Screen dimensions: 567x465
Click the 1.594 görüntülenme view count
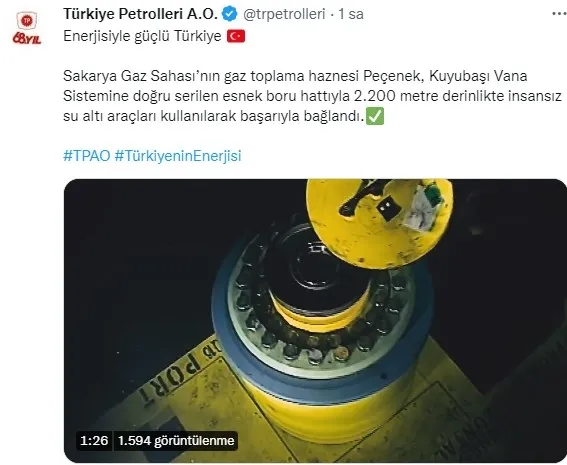click(176, 440)
